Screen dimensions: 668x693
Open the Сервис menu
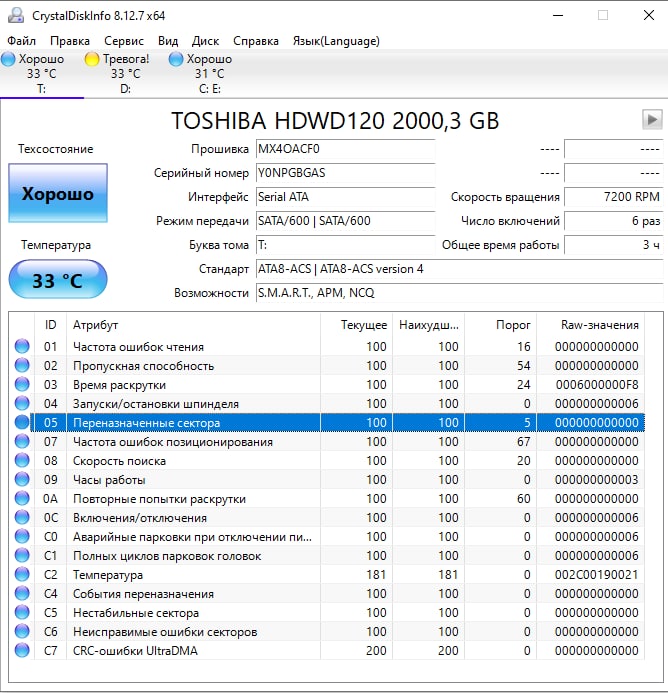tap(124, 41)
